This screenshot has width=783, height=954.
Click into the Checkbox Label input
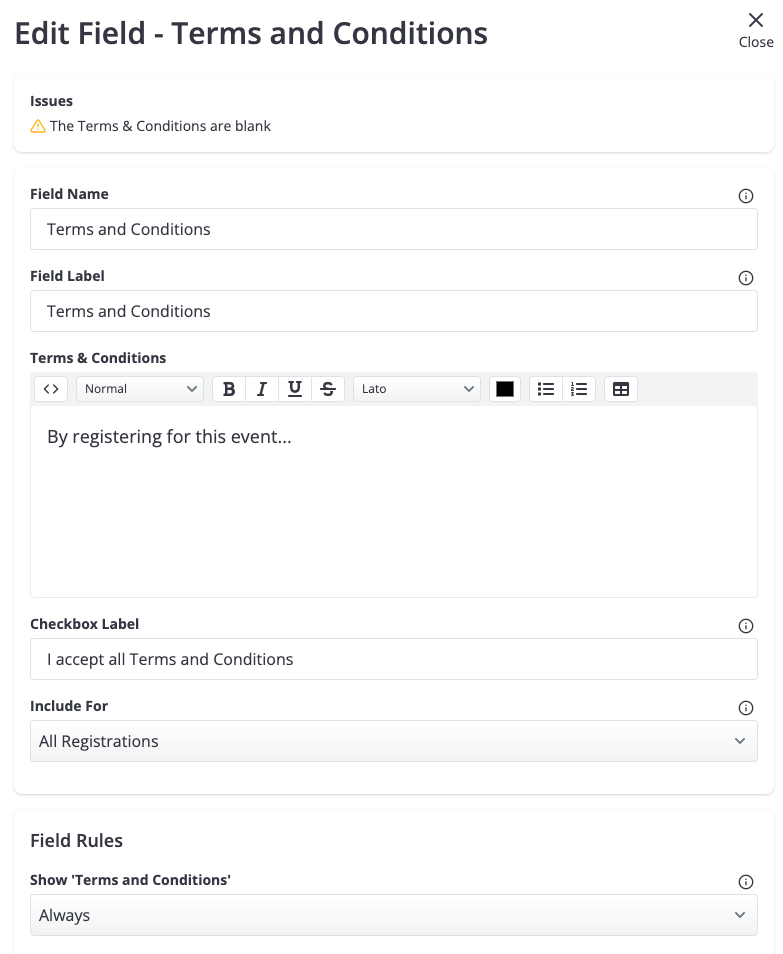[x=394, y=659]
